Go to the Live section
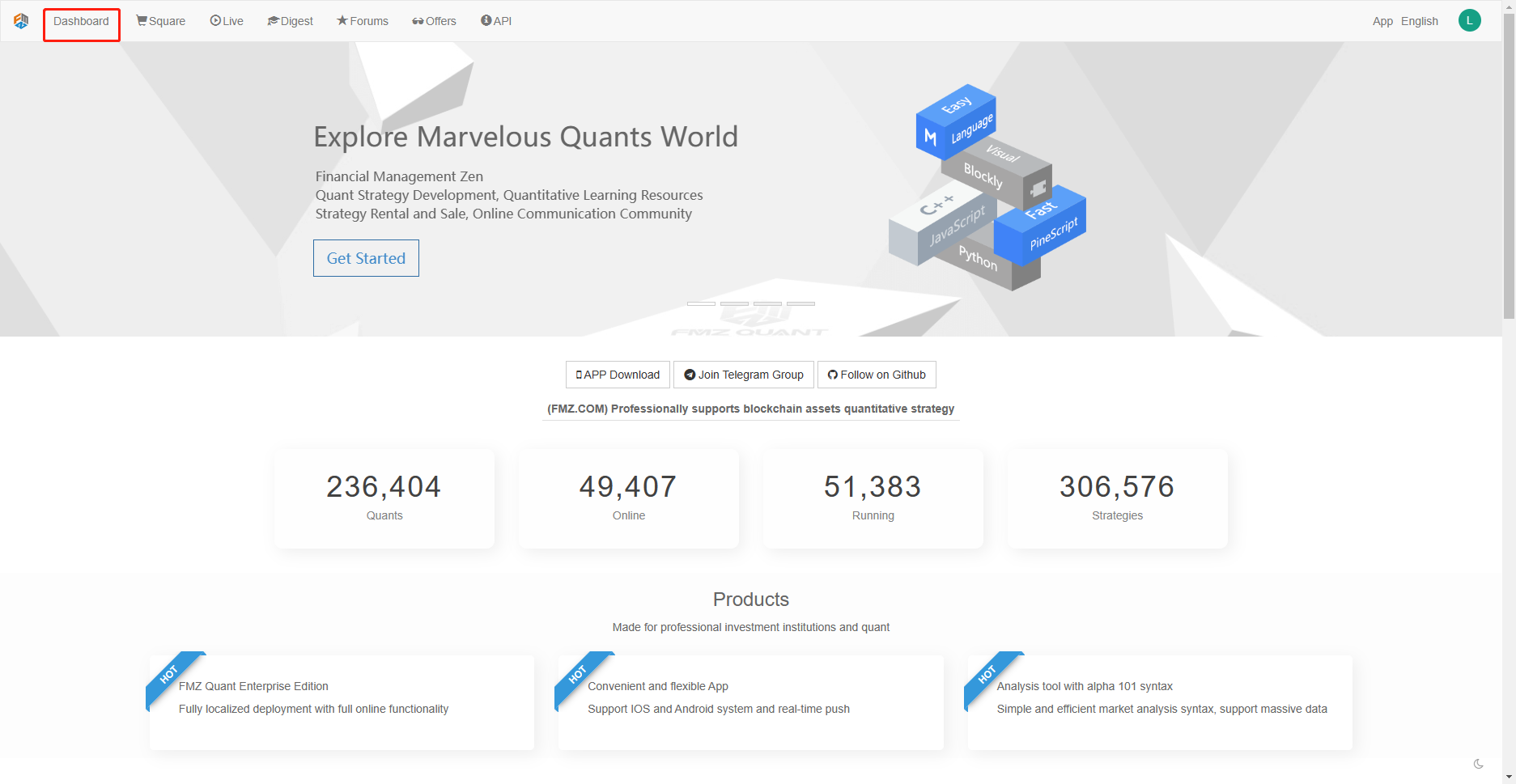The image size is (1516, 784). 227,21
